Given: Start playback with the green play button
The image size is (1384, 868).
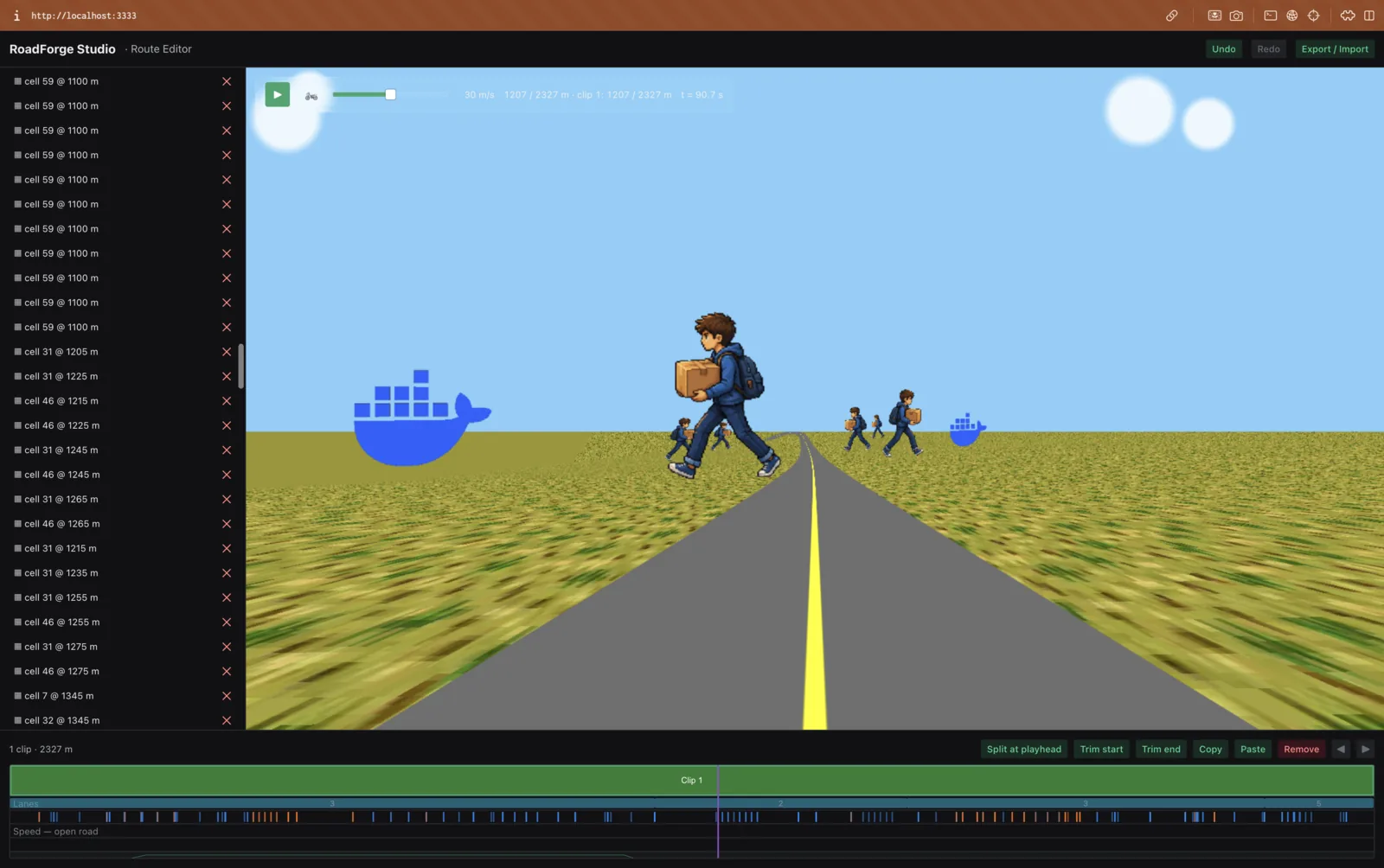Looking at the screenshot, I should click(277, 94).
